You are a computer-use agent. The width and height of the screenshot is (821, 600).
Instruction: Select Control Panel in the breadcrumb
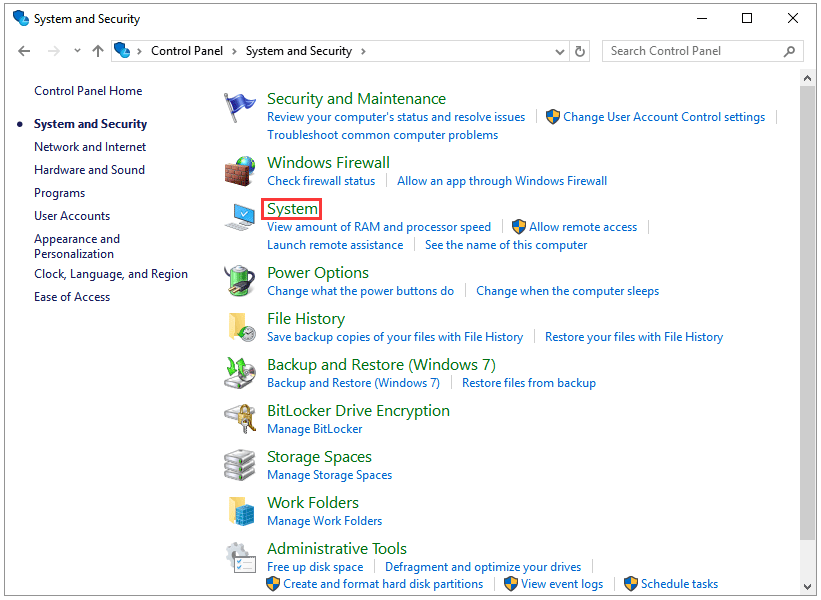coord(187,51)
